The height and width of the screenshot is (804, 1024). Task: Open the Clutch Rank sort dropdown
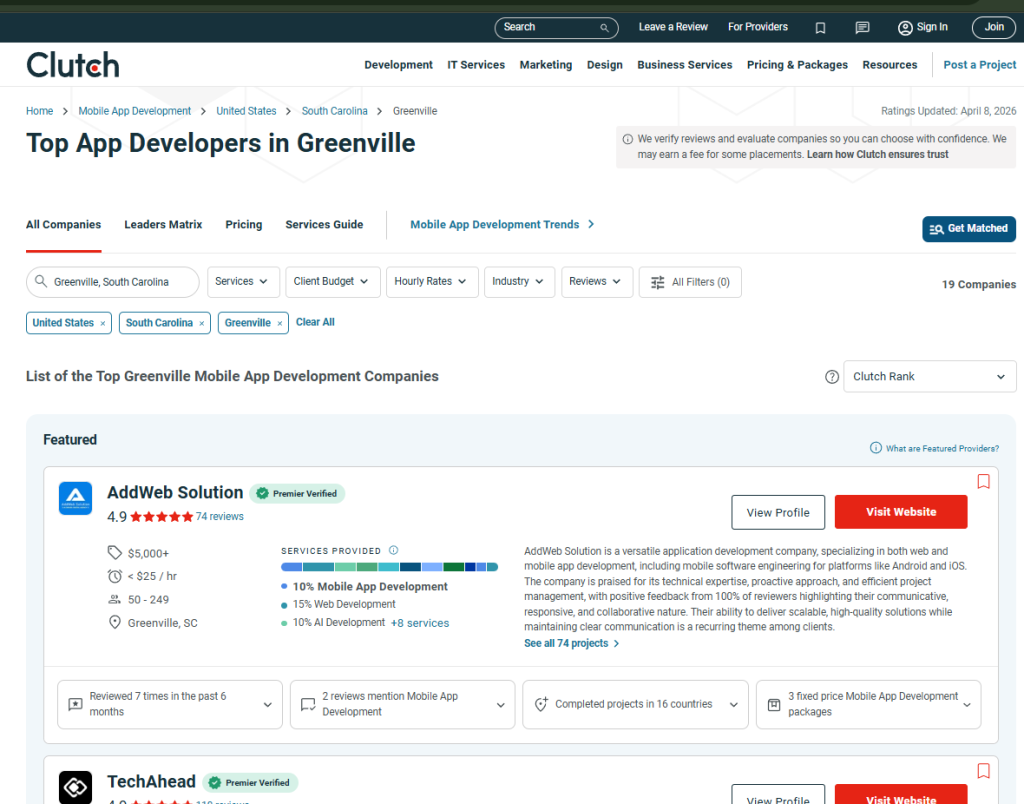[x=929, y=377]
